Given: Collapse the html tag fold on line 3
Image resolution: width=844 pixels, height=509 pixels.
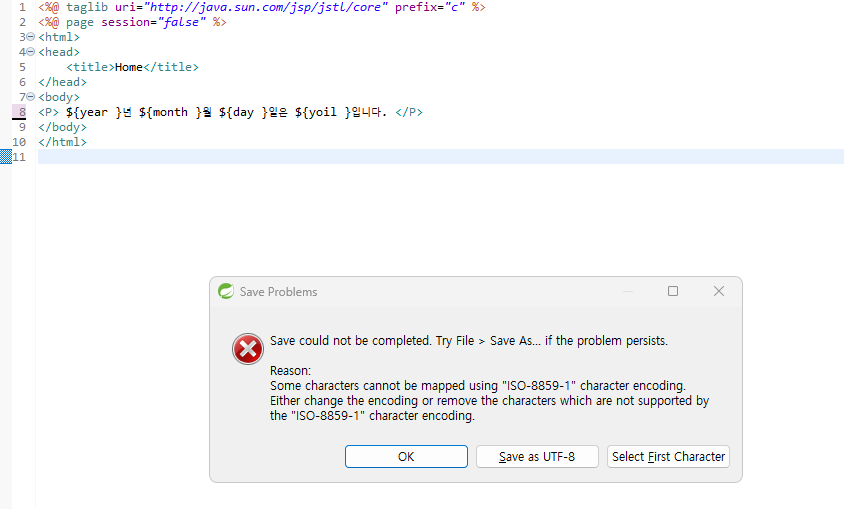Looking at the screenshot, I should pyautogui.click(x=31, y=37).
